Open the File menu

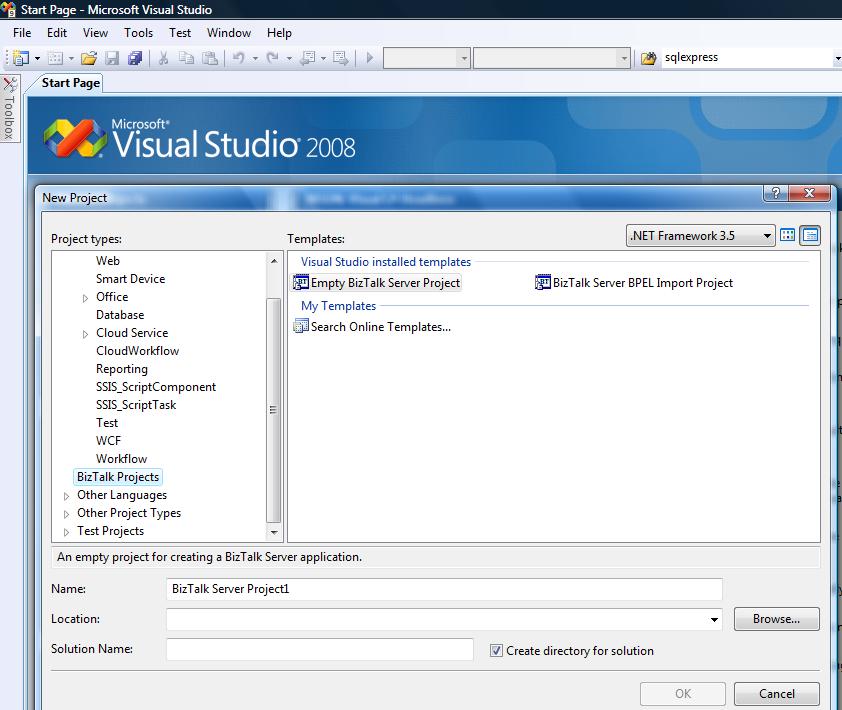pyautogui.click(x=22, y=33)
